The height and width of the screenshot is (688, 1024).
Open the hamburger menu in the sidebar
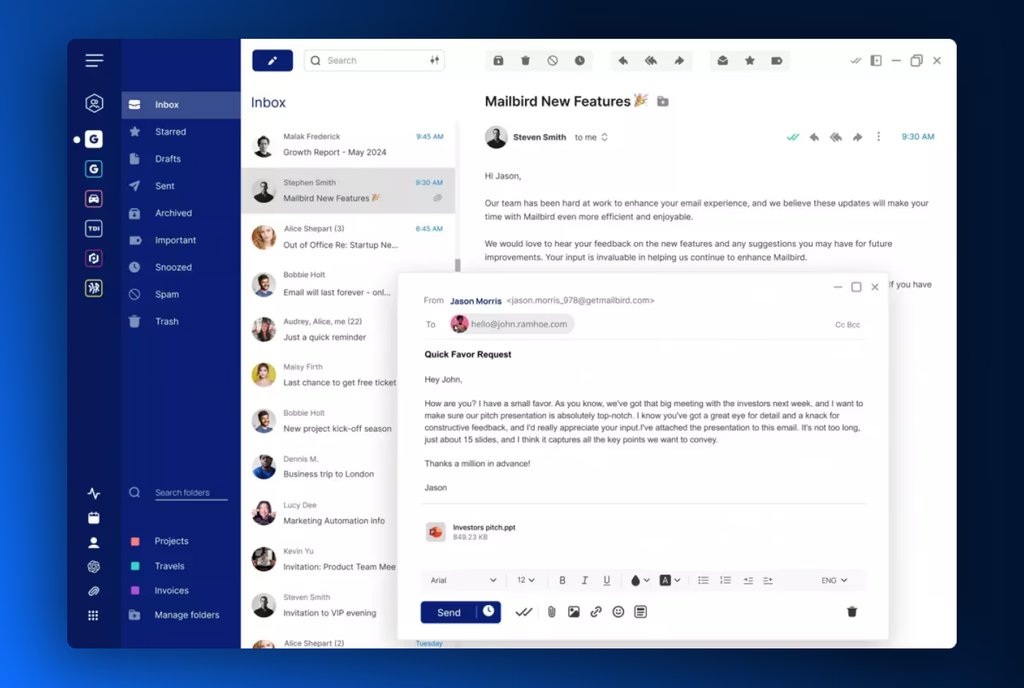[94, 61]
